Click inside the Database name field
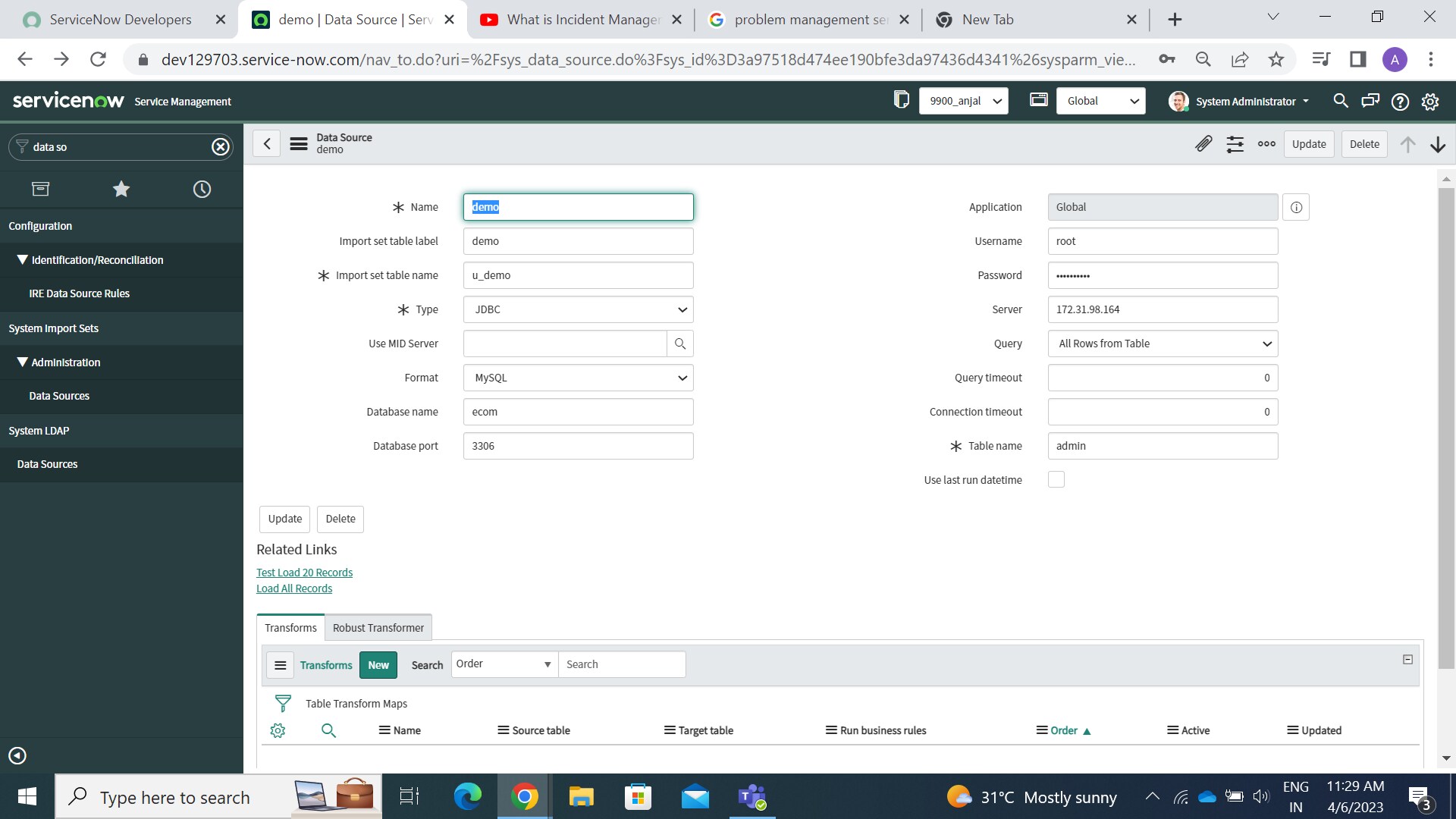 (578, 412)
